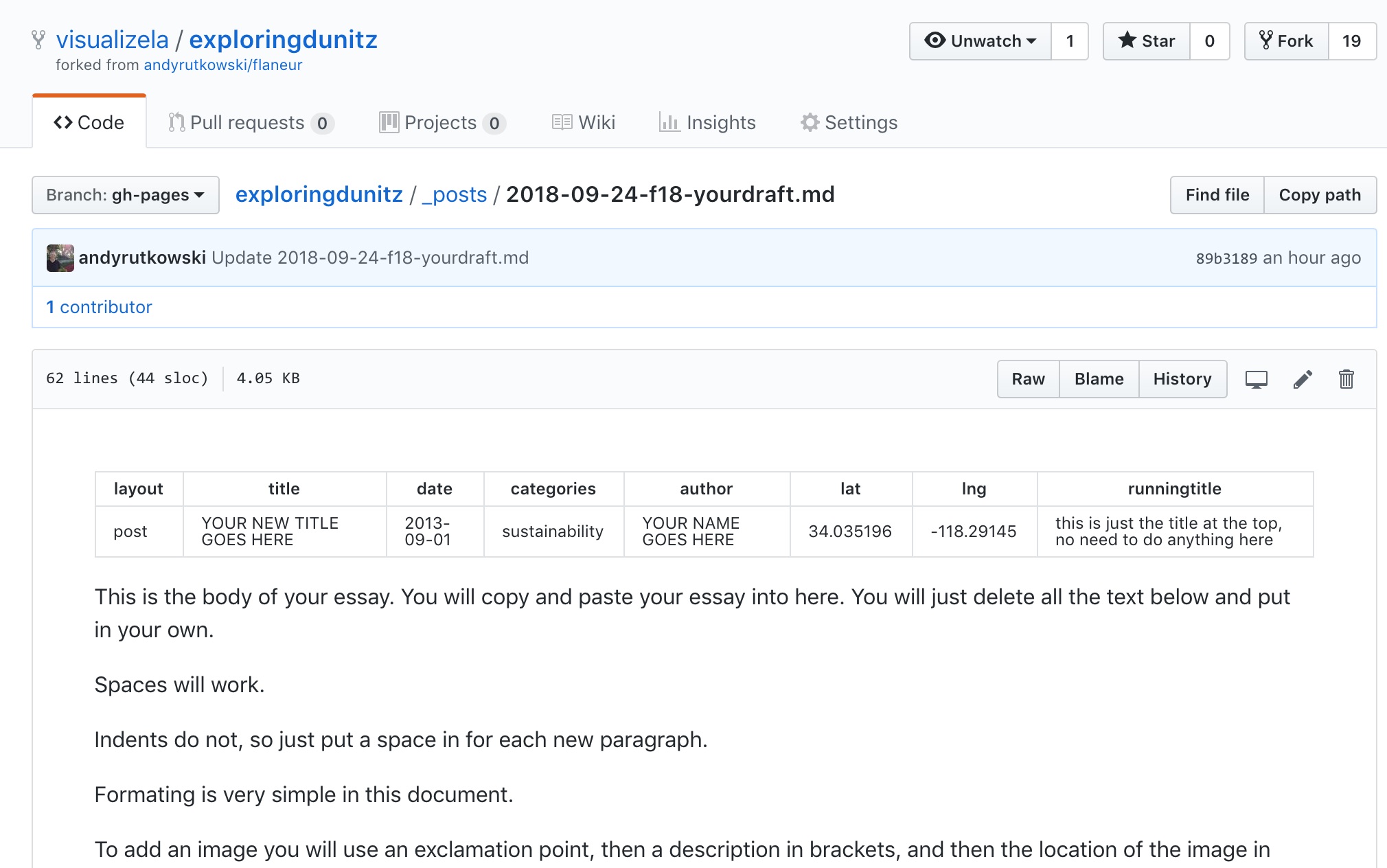View Blame for this file
Viewport: 1387px width, 868px height.
pos(1099,379)
